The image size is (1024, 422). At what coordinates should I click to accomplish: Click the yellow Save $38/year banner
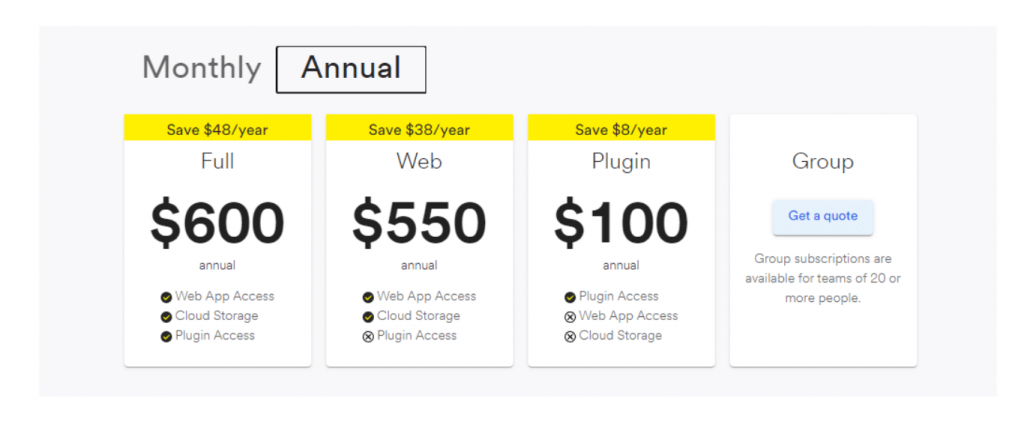click(419, 129)
